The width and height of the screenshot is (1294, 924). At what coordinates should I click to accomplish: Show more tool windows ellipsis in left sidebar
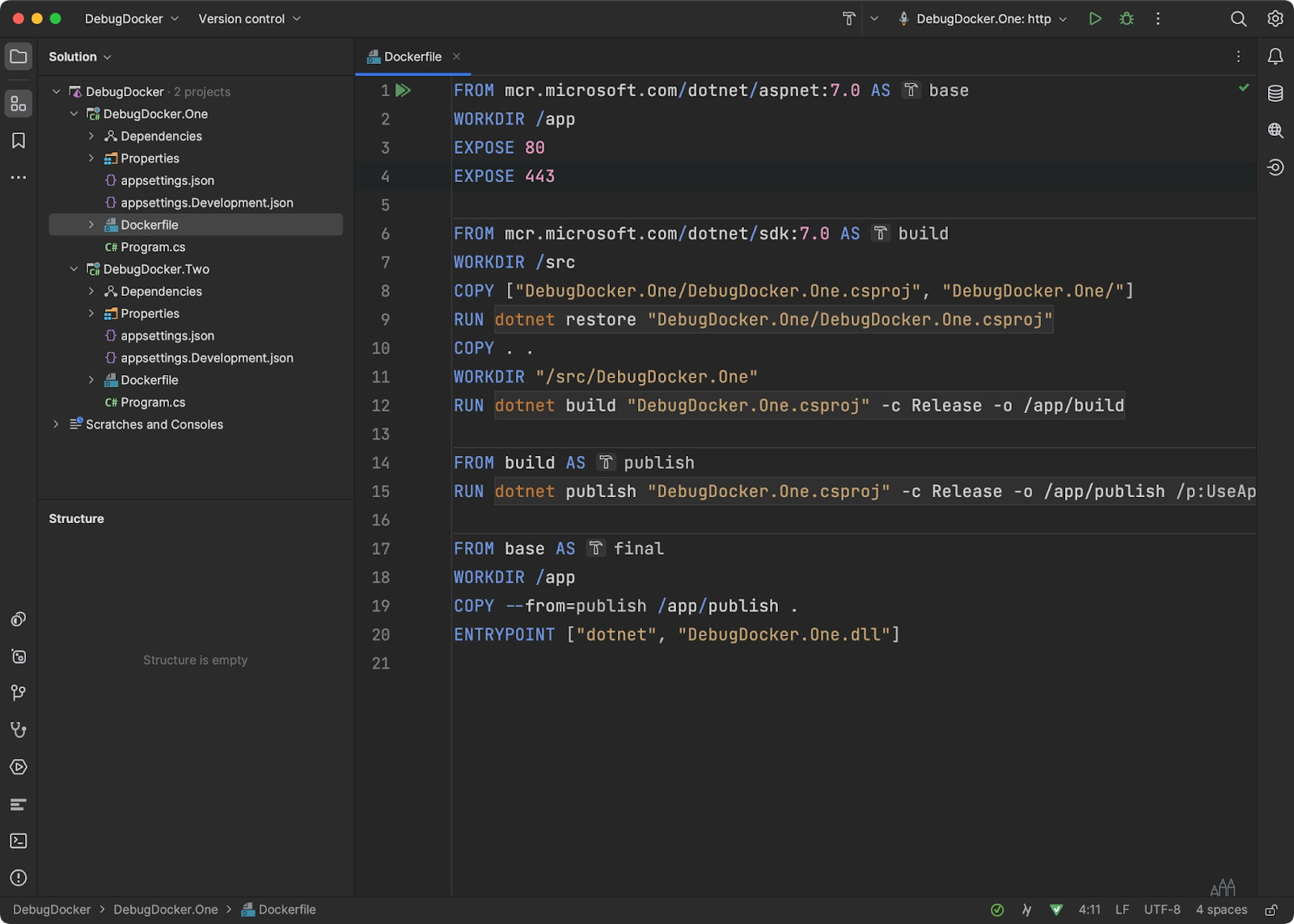(19, 177)
